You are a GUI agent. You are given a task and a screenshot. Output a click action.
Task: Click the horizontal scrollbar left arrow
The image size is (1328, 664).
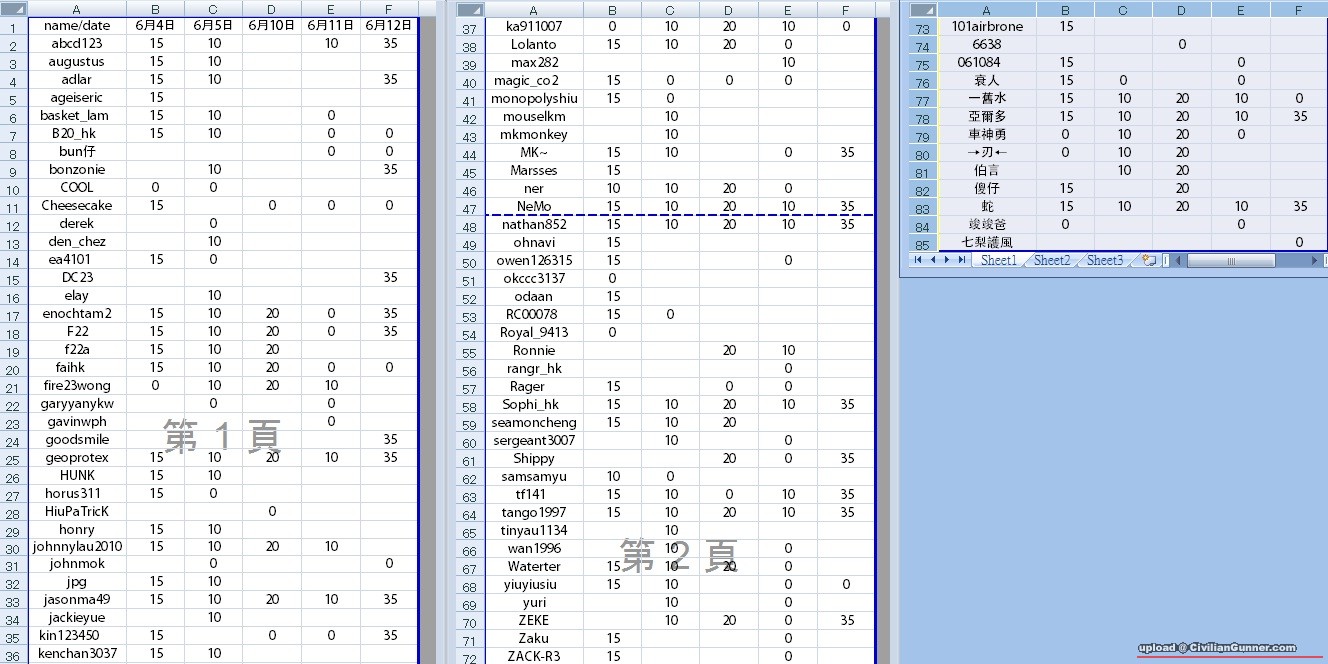[1179, 260]
